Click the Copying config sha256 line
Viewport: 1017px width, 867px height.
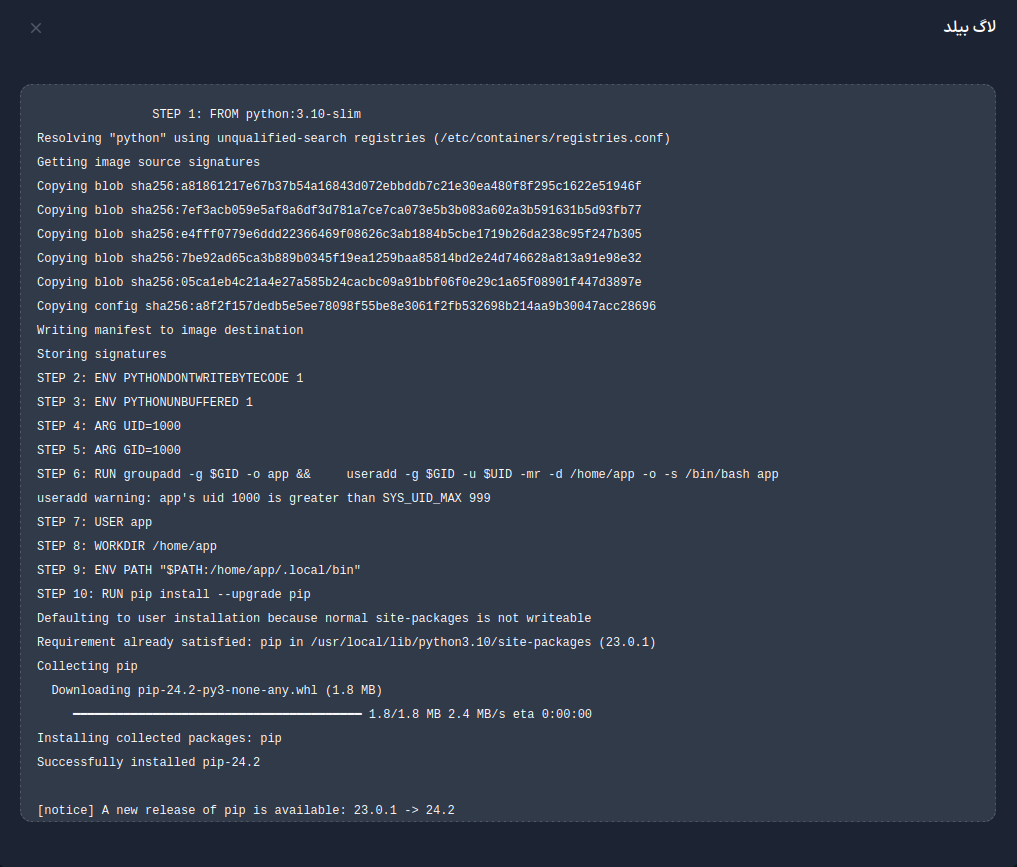coord(346,306)
